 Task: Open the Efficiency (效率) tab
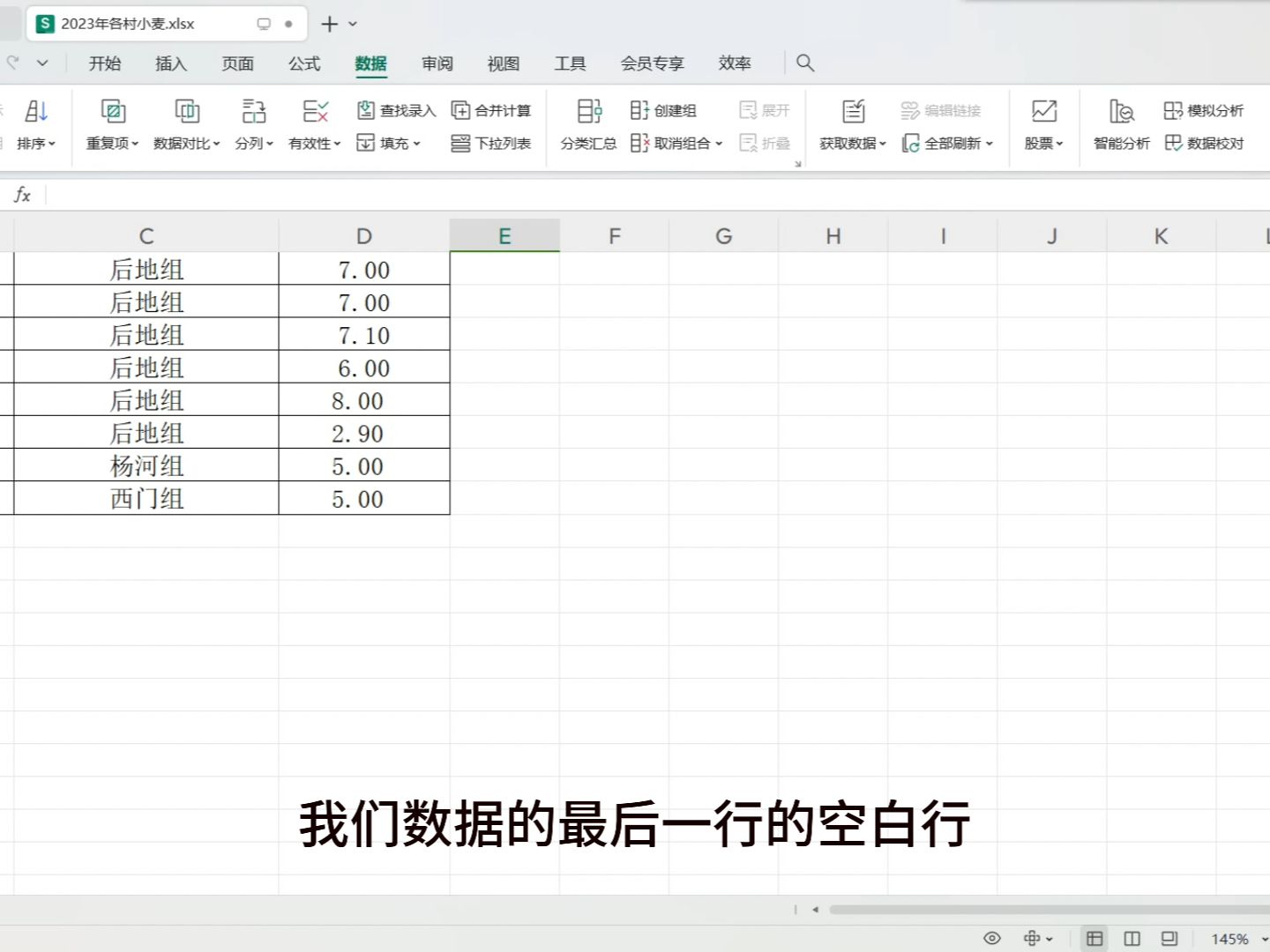(735, 63)
